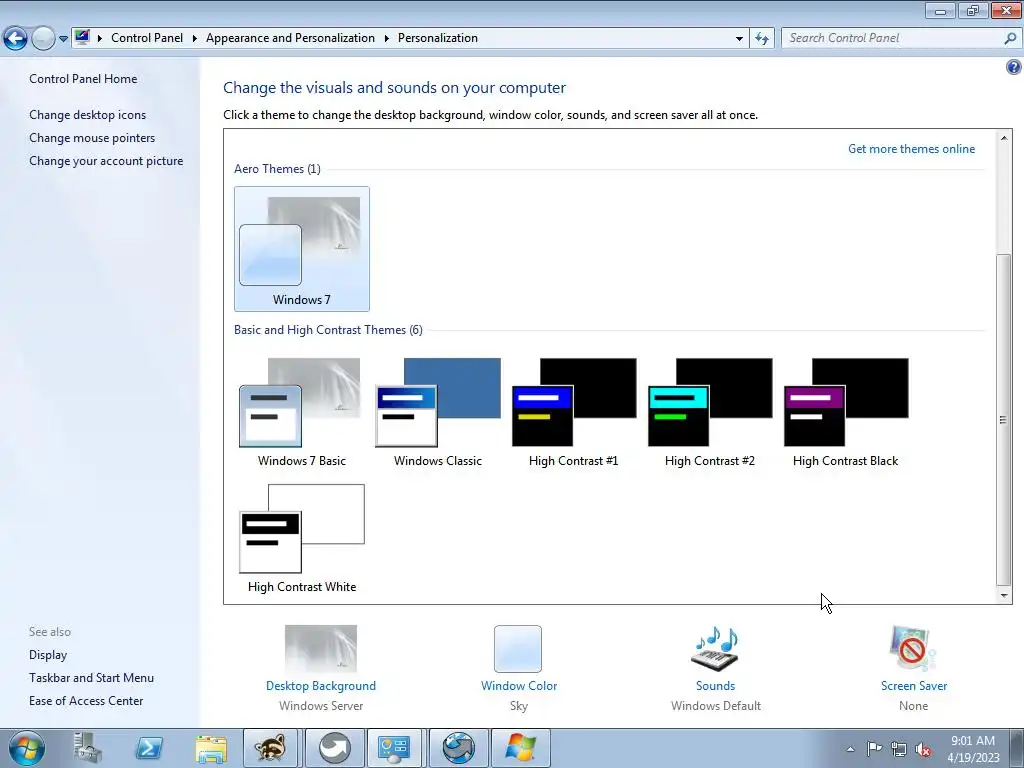
Task: Select High Contrast #1 theme
Action: pyautogui.click(x=573, y=413)
